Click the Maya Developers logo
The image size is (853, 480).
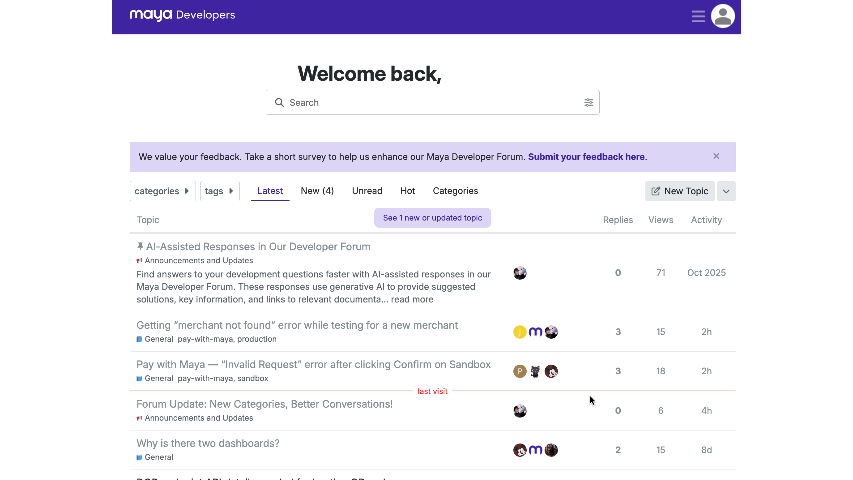coord(182,15)
